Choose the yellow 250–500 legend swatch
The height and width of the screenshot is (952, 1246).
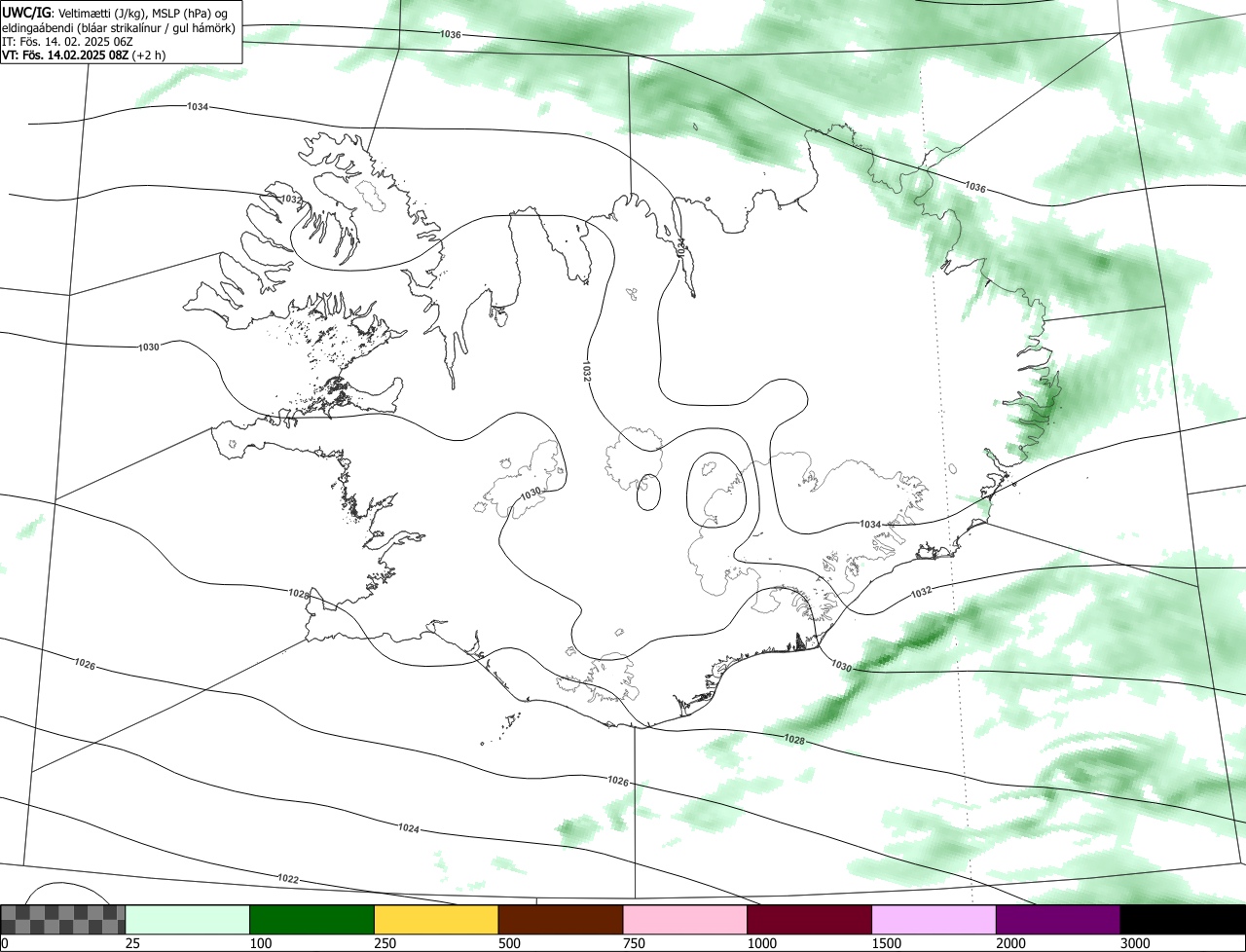436,920
